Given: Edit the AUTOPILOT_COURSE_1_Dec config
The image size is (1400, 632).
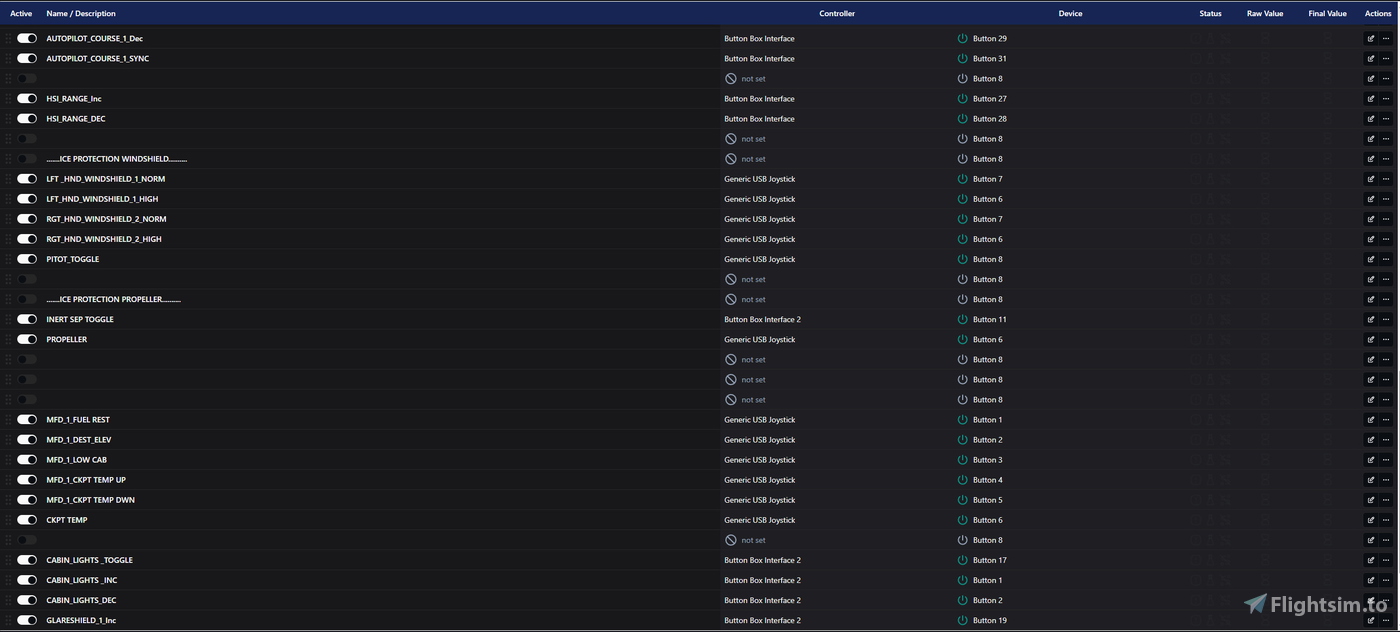Looking at the screenshot, I should 1370,39.
